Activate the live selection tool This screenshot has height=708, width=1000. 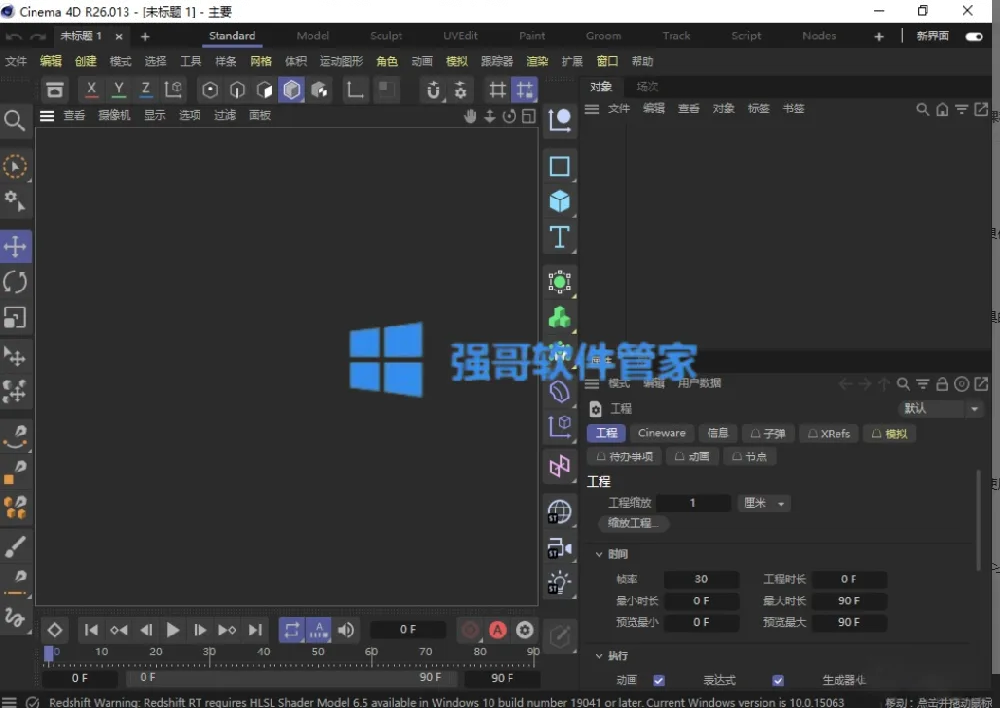click(15, 166)
